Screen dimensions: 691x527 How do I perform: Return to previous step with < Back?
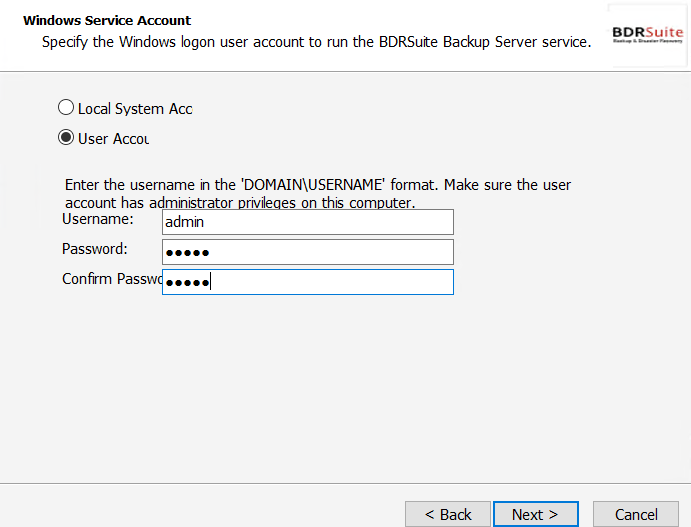448,514
